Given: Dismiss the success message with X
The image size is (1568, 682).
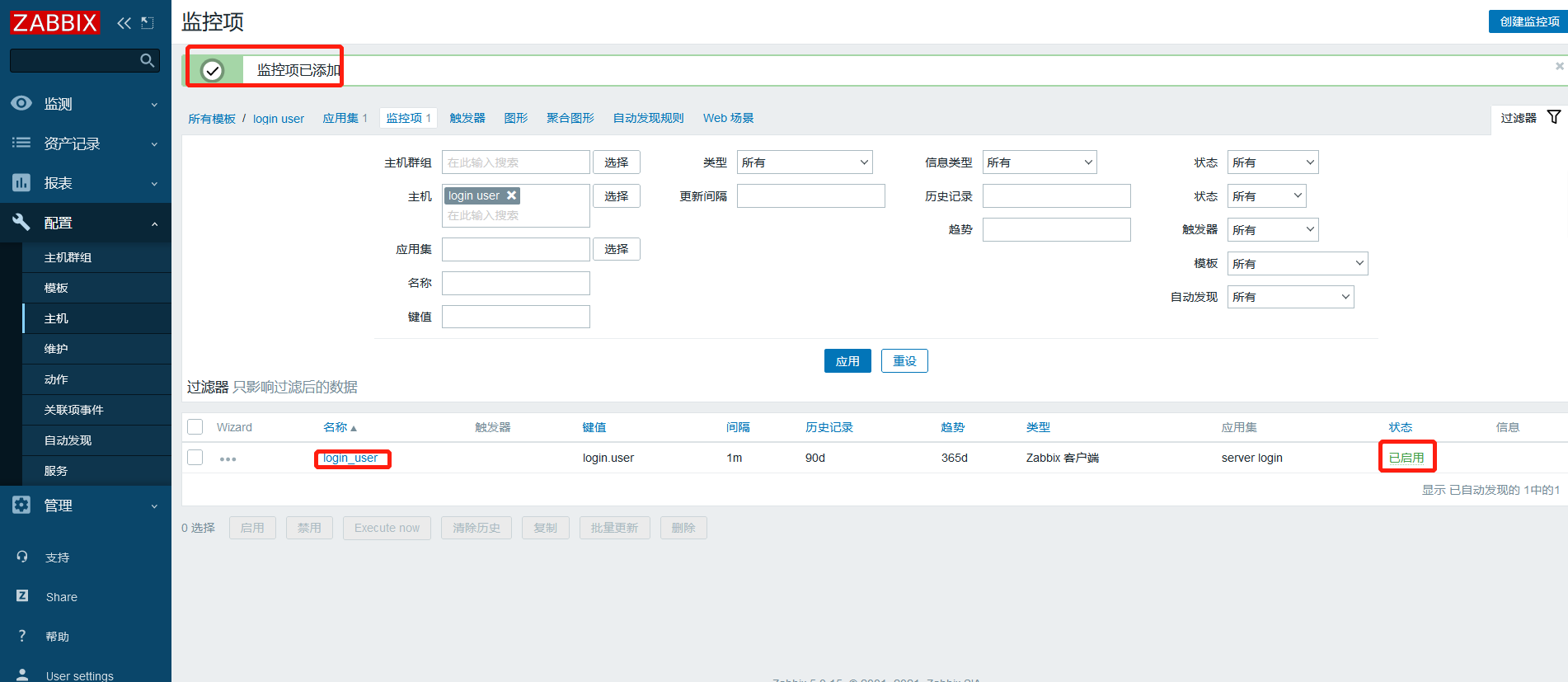Looking at the screenshot, I should point(1559,66).
